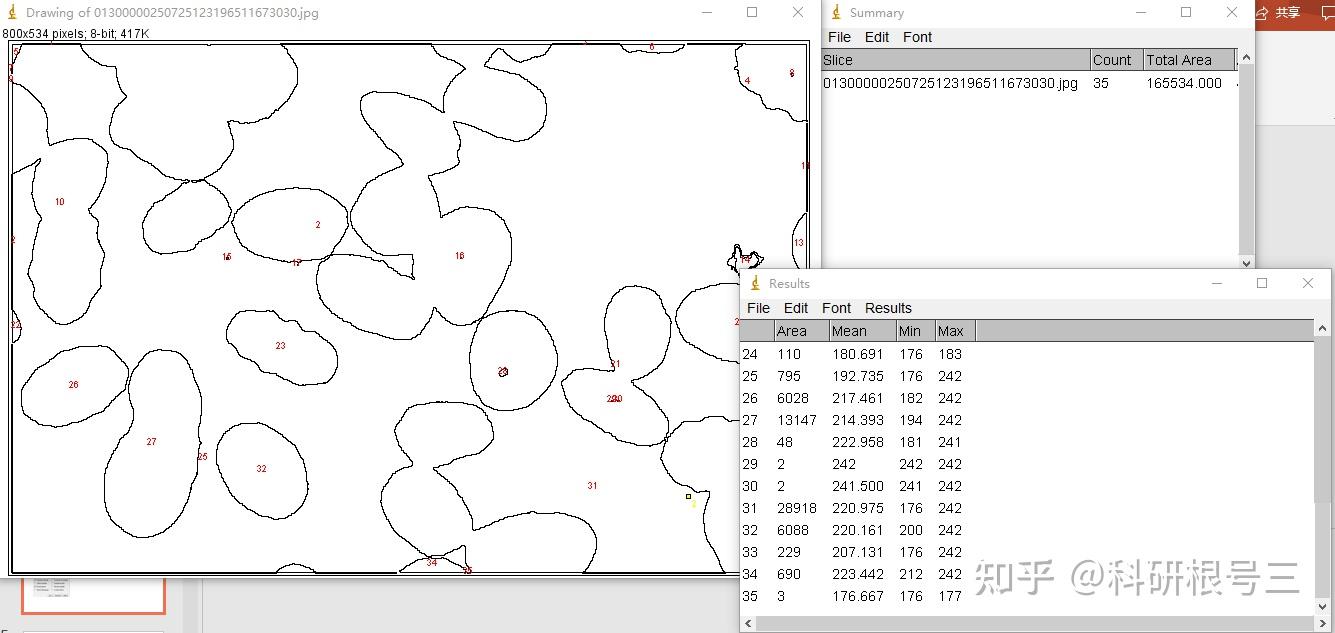Open the Results menu in the Results window

click(888, 308)
